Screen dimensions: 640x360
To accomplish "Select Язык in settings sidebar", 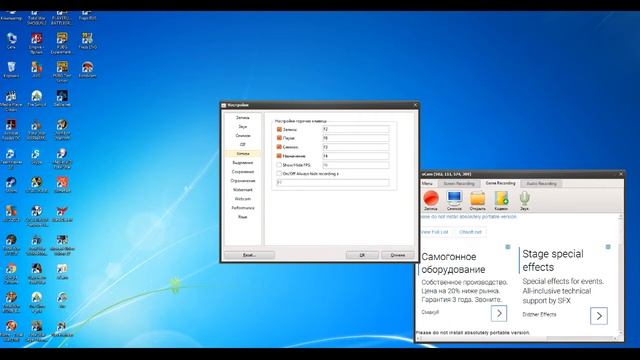I will [x=242, y=217].
